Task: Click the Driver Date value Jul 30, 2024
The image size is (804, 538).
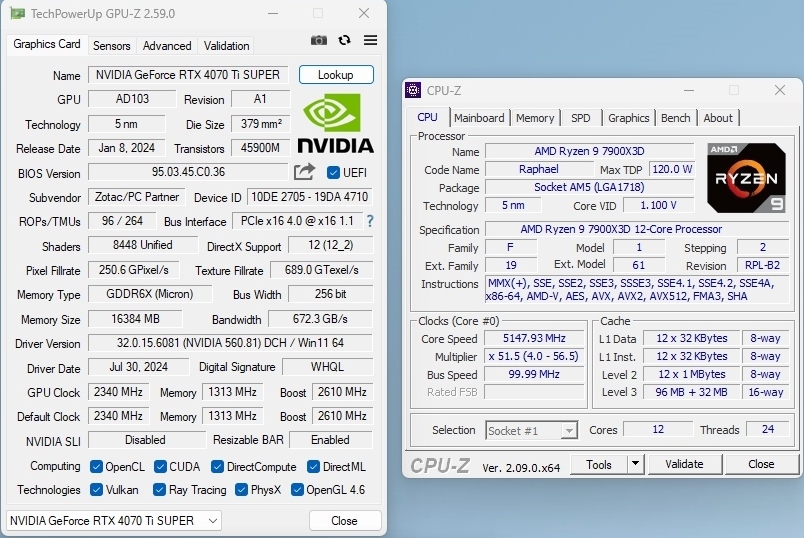Action: [138, 367]
